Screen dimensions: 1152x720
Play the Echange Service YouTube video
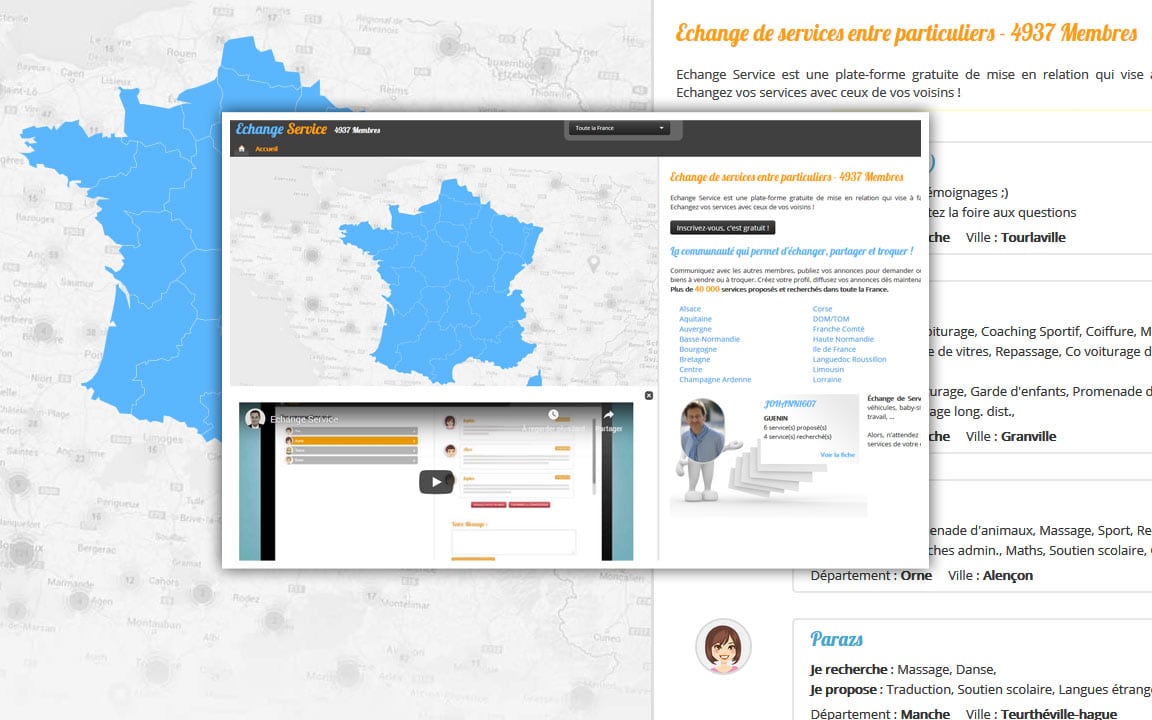[x=436, y=482]
